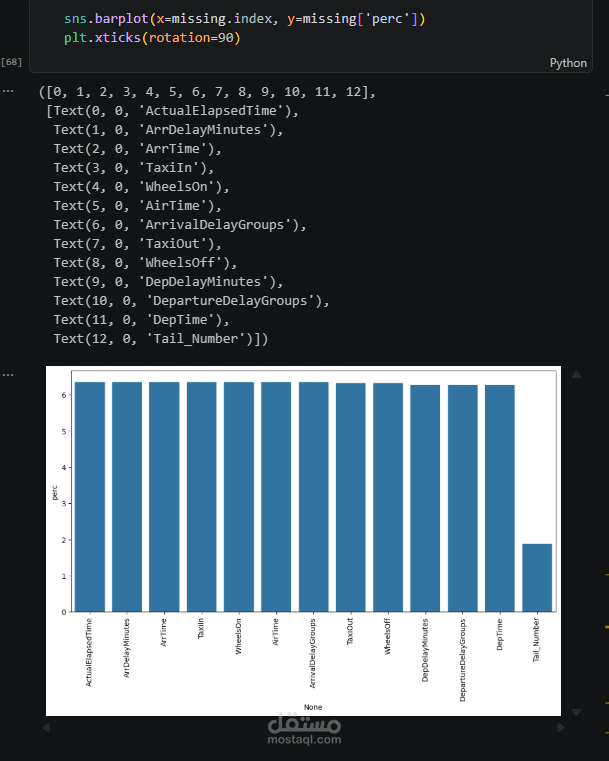609x761 pixels.
Task: Click the up scroll arrow beside the chart
Action: (x=576, y=375)
